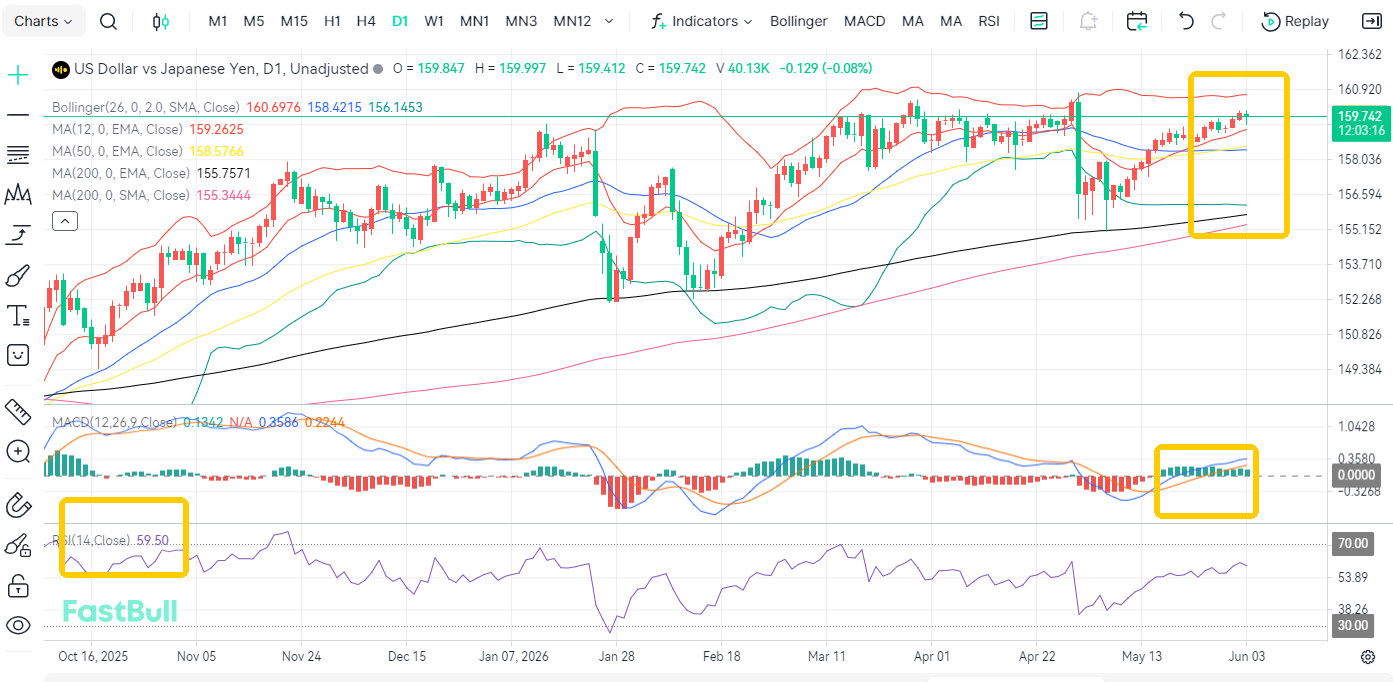Click the Jun 03 date axis label

coord(1246,657)
